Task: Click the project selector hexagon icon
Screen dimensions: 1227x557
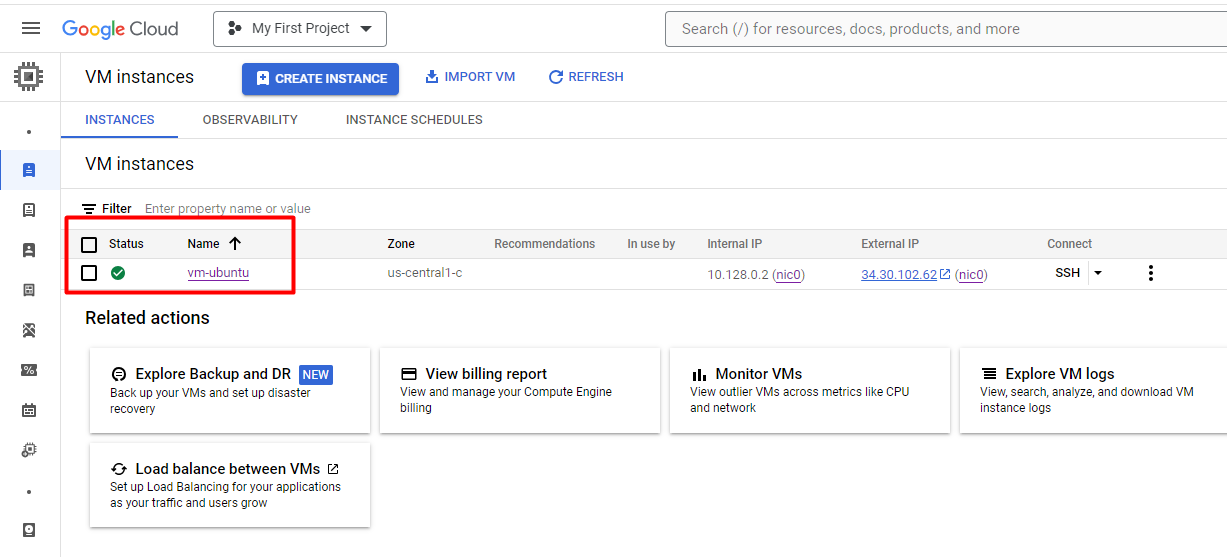Action: 235,28
